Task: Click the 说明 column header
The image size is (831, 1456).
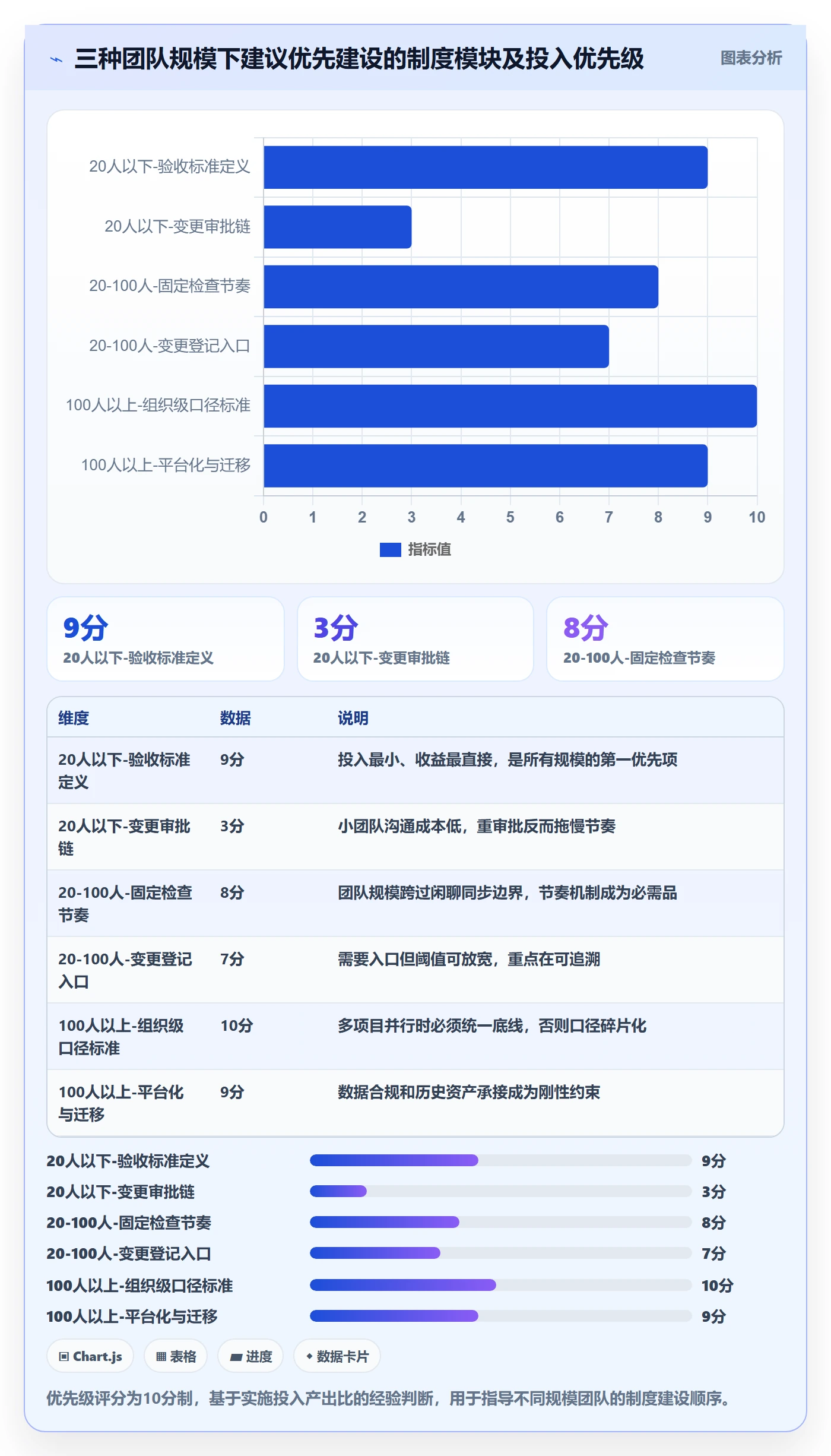Action: click(x=353, y=718)
